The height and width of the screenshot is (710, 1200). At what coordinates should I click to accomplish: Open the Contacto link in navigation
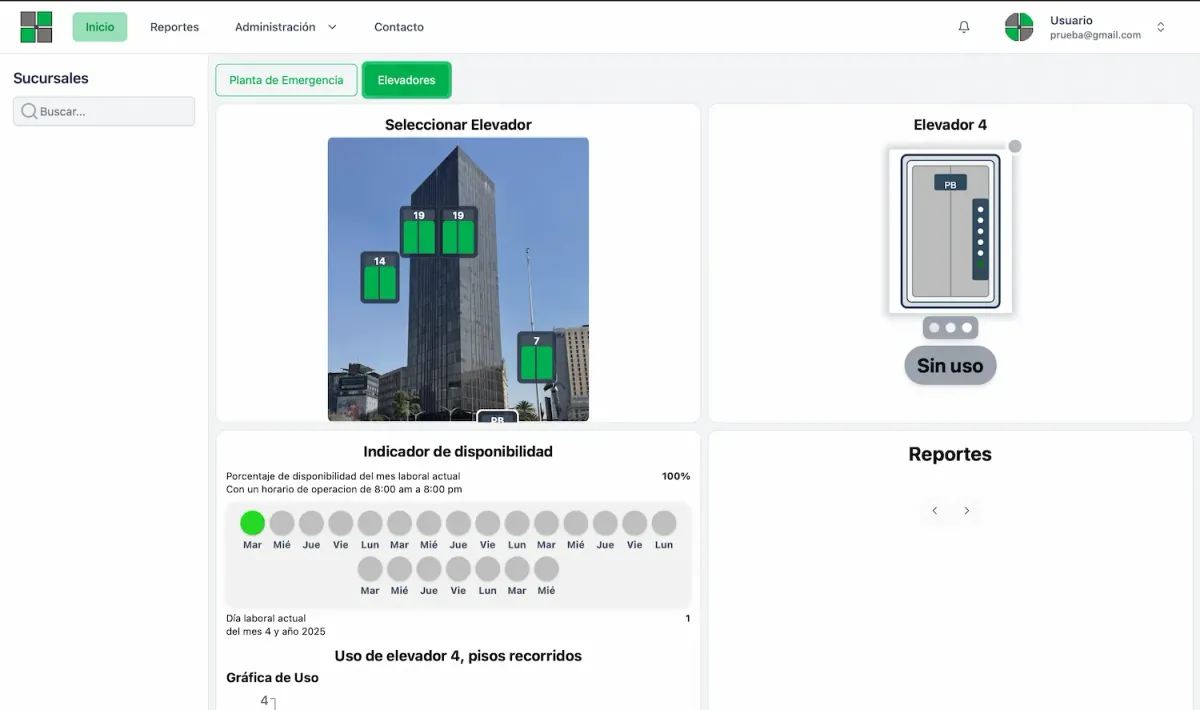pos(399,27)
